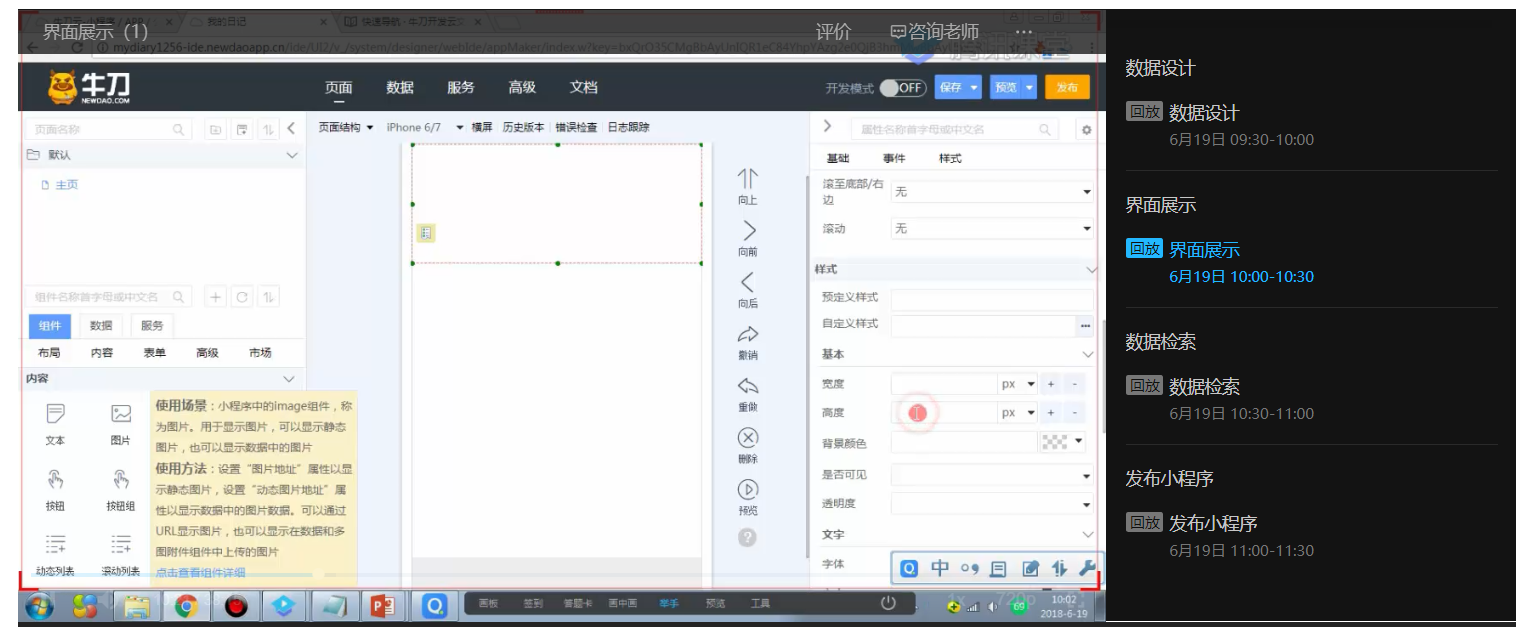
Task: Open property panel settings gear
Action: pos(1086,130)
